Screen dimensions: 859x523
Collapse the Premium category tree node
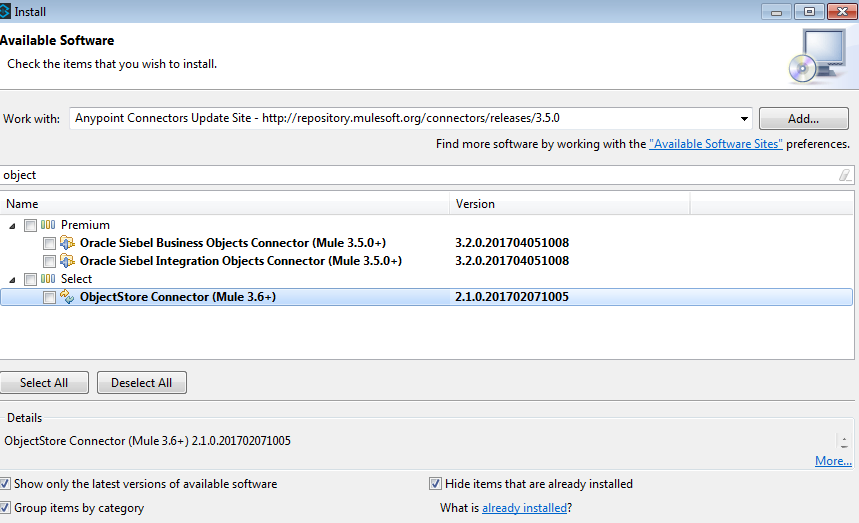(12, 225)
